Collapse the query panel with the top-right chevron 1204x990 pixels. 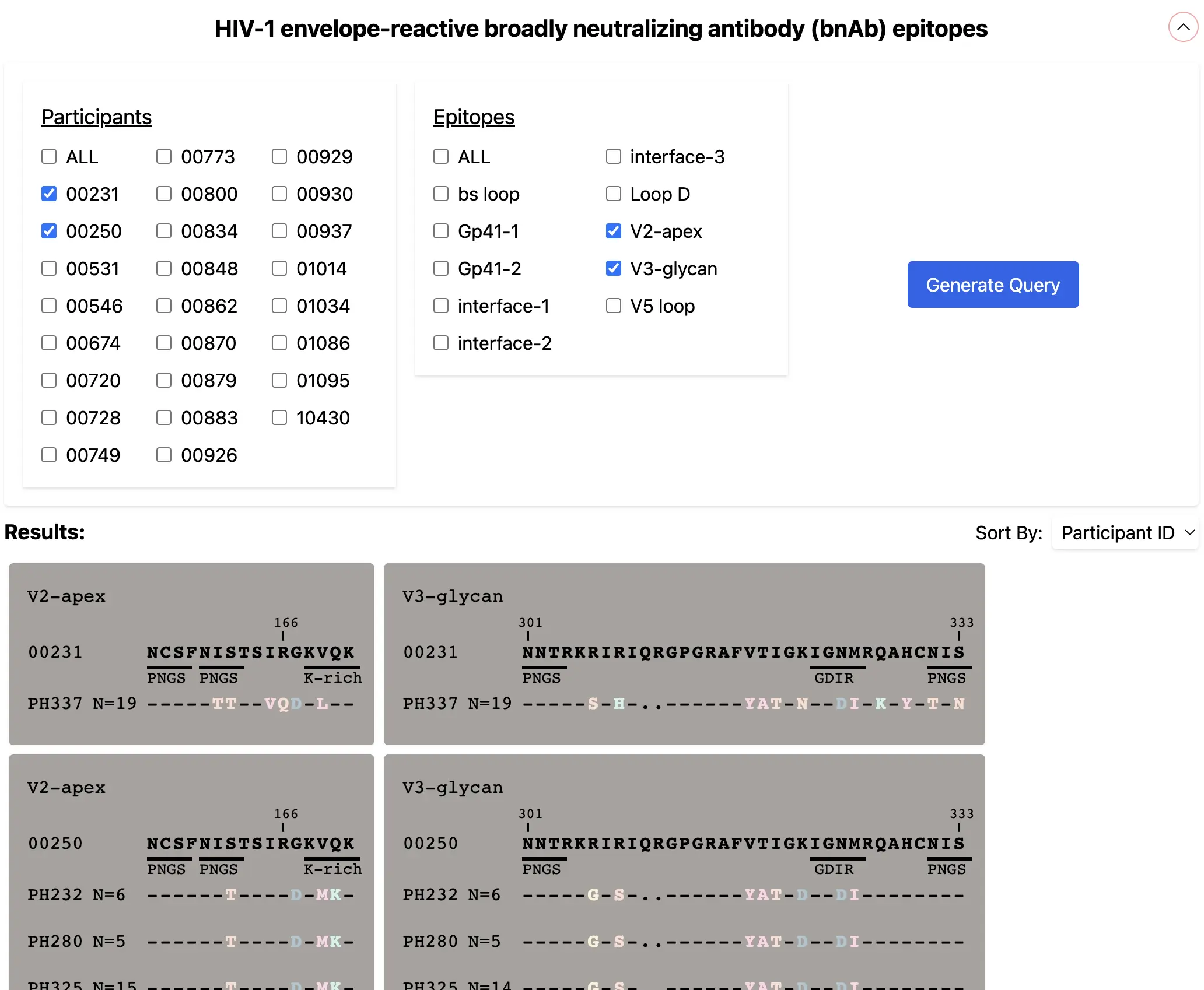(1183, 27)
